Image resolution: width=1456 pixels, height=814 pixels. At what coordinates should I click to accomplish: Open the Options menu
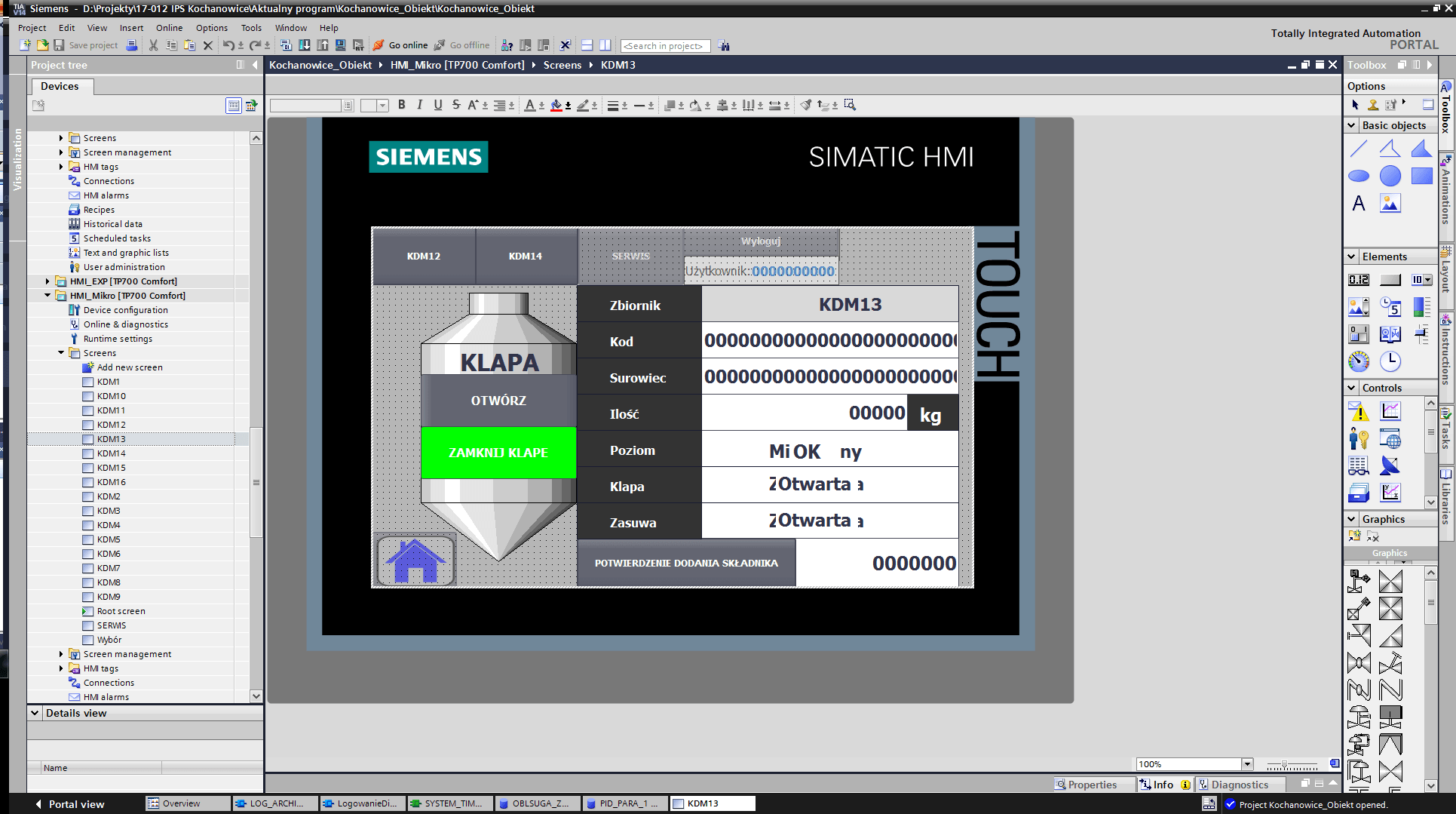(x=211, y=28)
